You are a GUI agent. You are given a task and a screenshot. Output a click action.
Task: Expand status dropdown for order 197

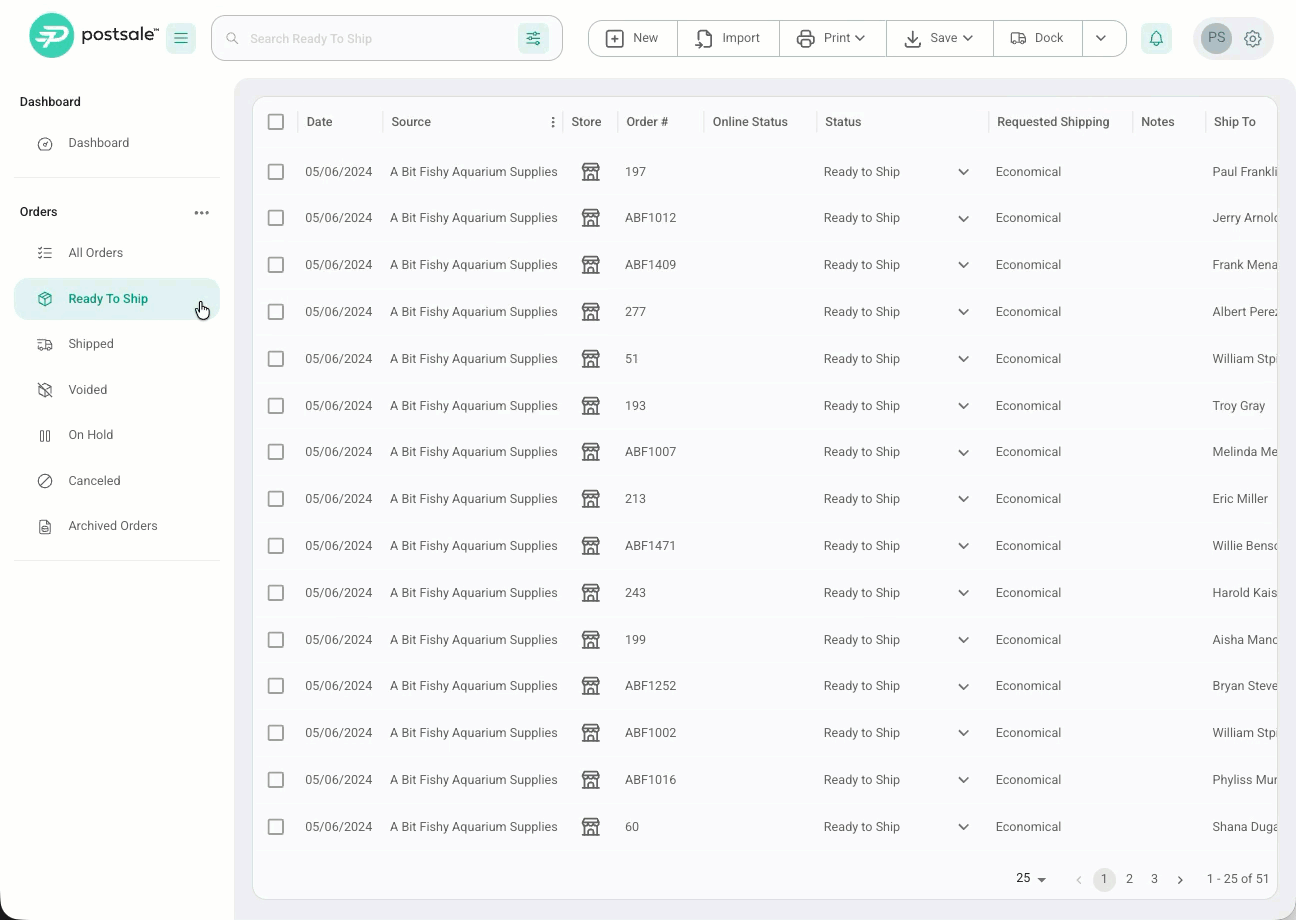[x=963, y=172]
